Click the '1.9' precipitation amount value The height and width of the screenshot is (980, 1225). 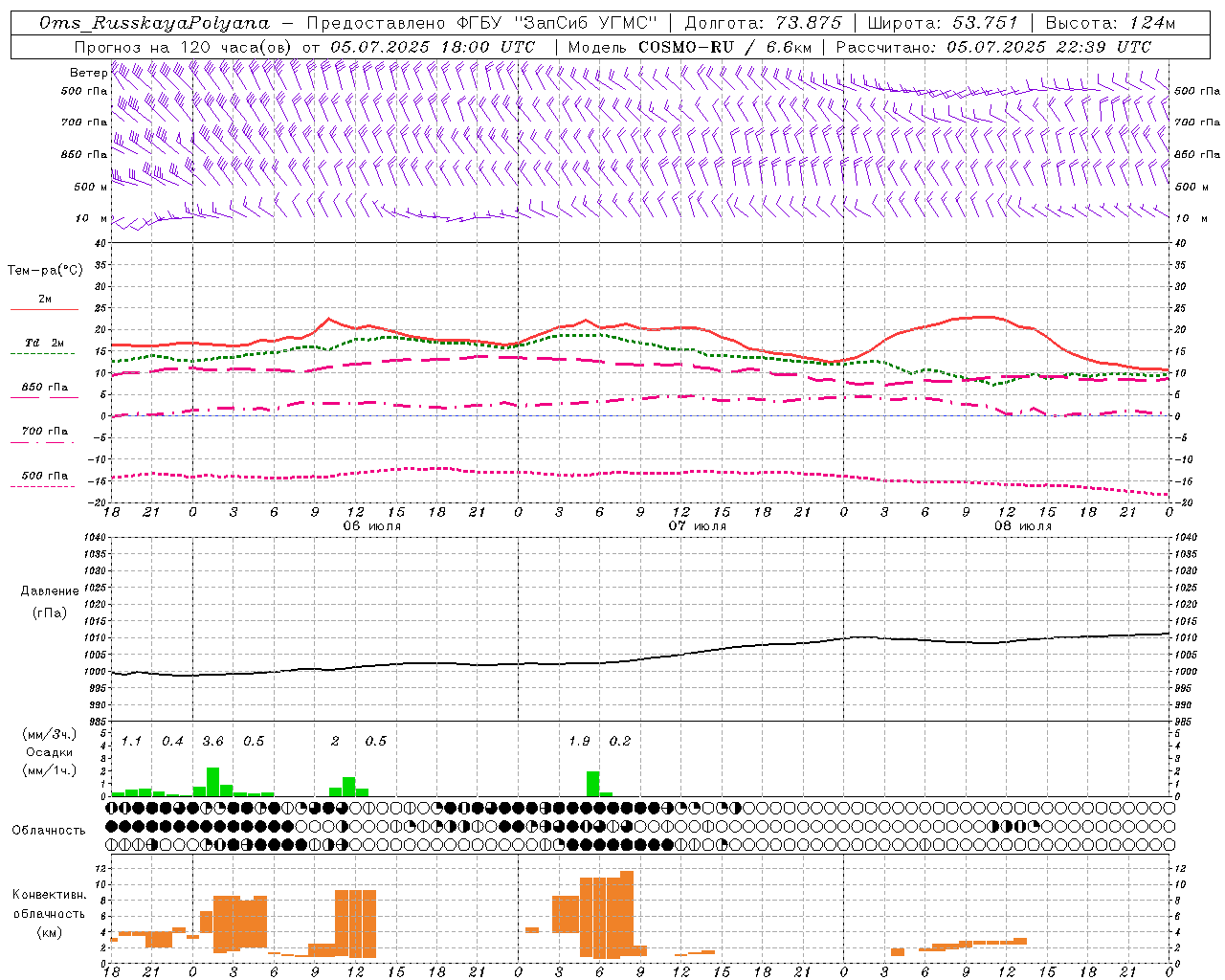(579, 741)
